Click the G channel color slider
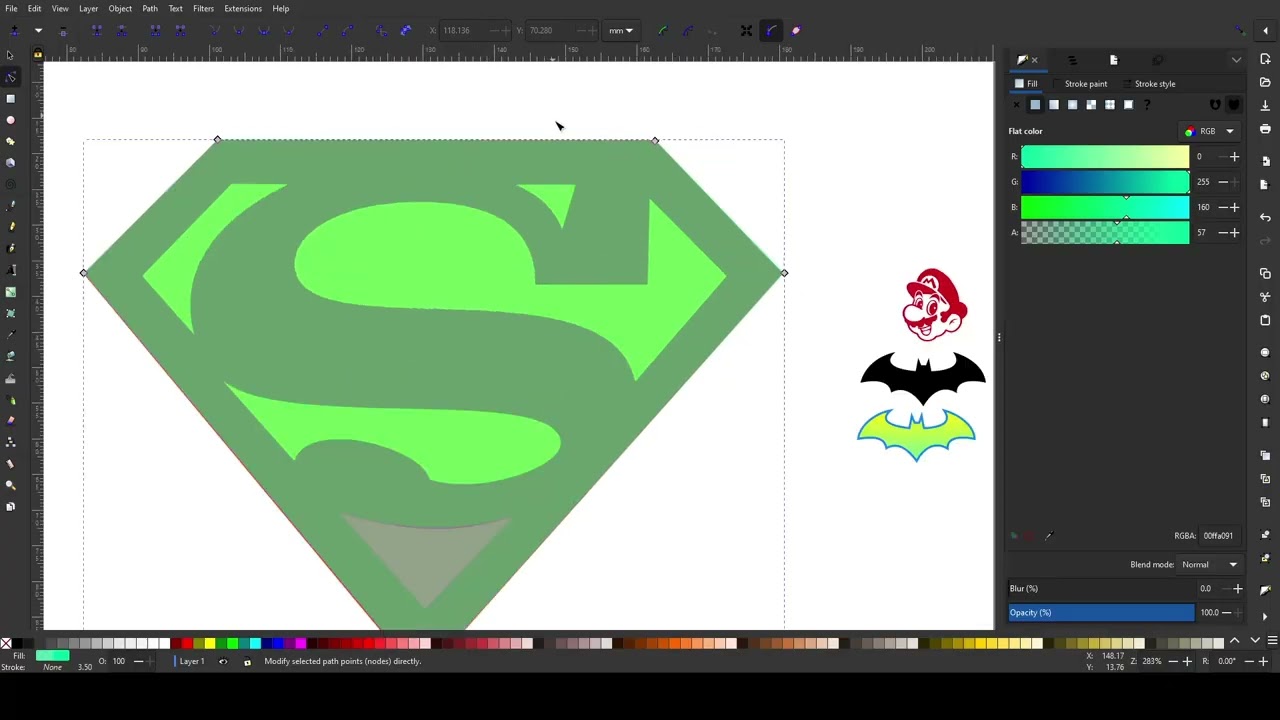The height and width of the screenshot is (720, 1280). tap(1105, 182)
